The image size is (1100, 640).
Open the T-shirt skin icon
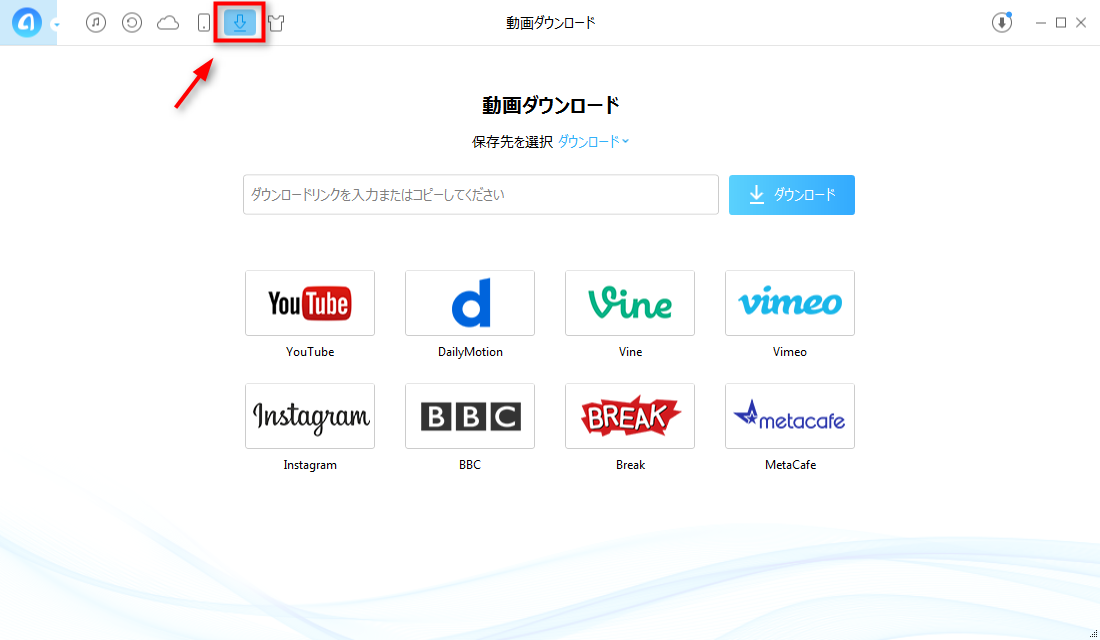(x=276, y=23)
